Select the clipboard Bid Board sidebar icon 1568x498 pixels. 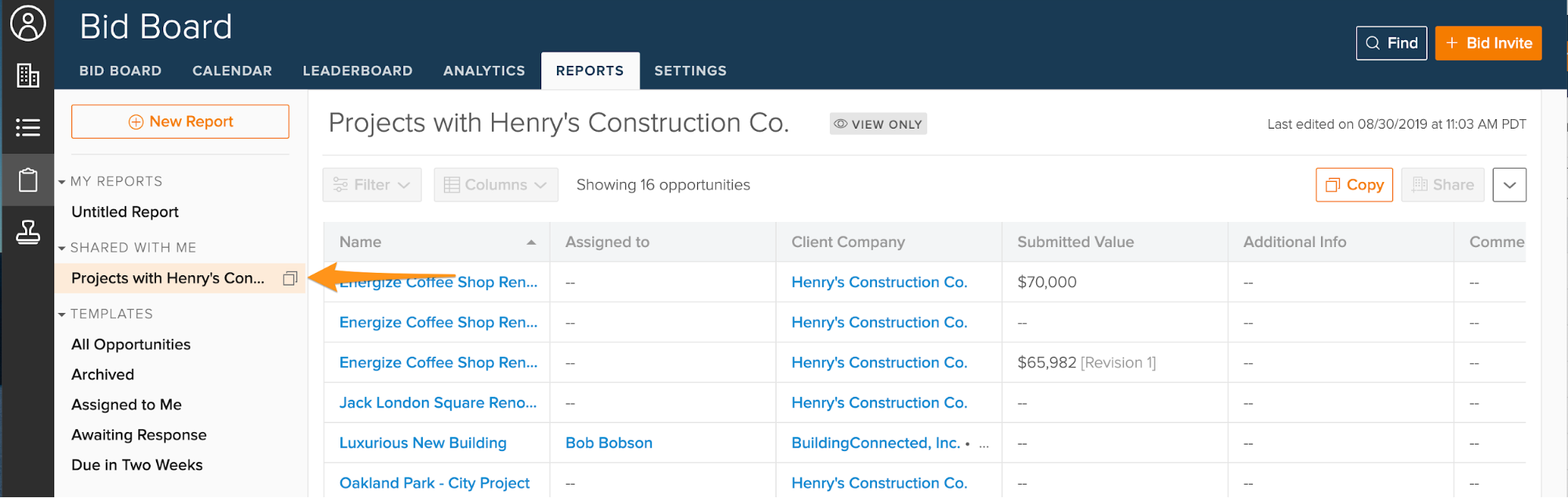[x=27, y=180]
